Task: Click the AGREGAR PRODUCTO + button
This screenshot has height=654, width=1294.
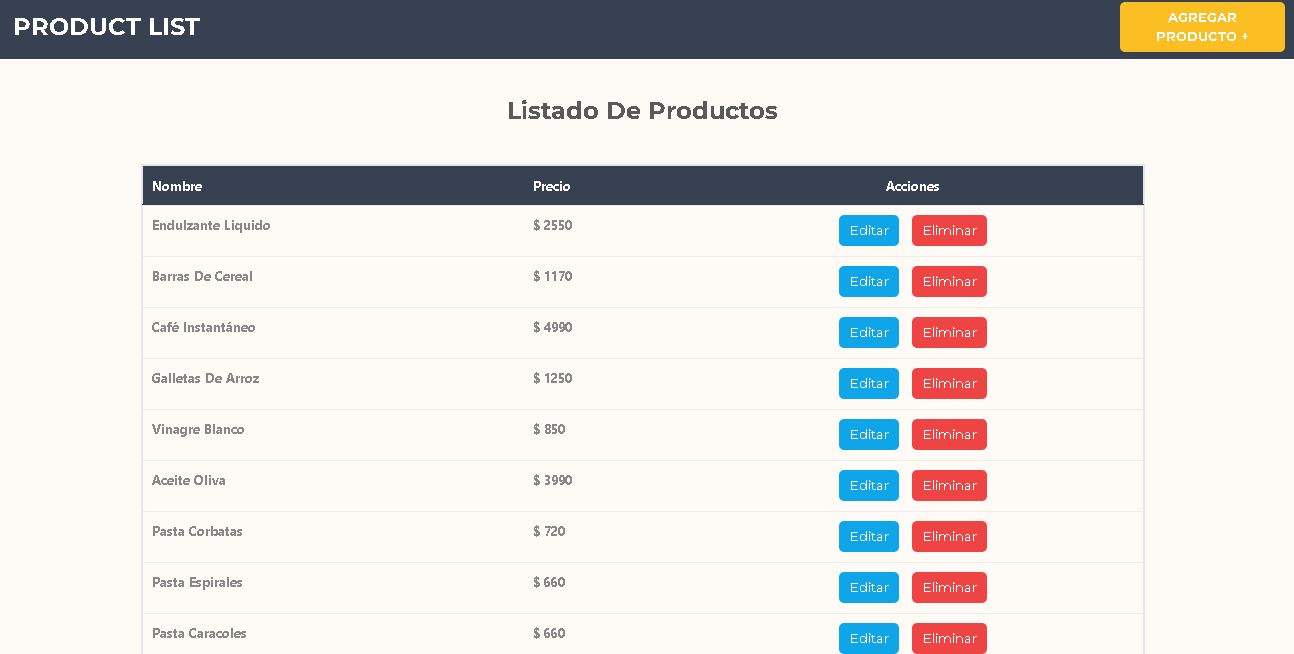Action: tap(1201, 27)
